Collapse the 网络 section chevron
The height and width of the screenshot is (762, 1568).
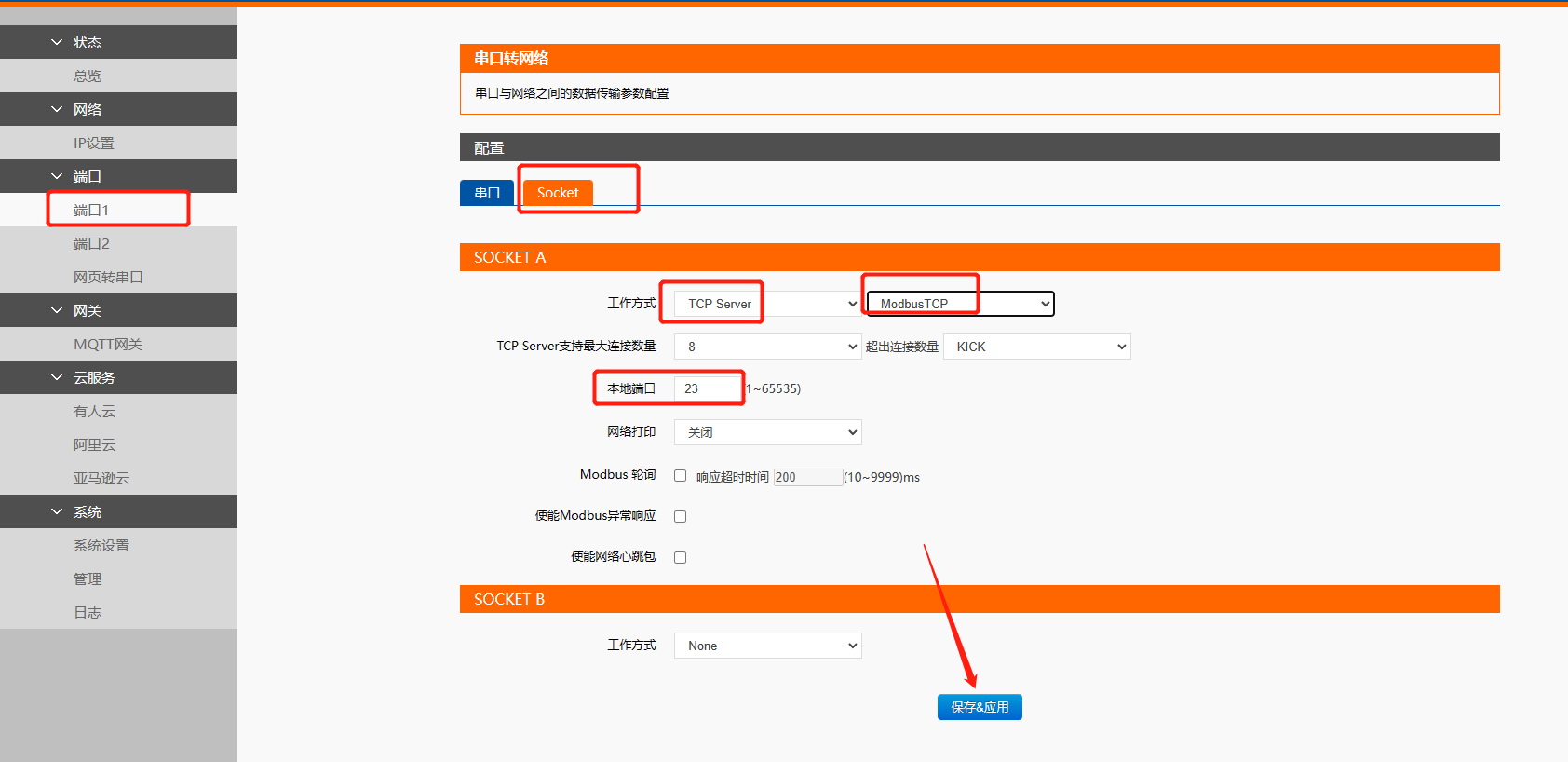click(x=57, y=109)
